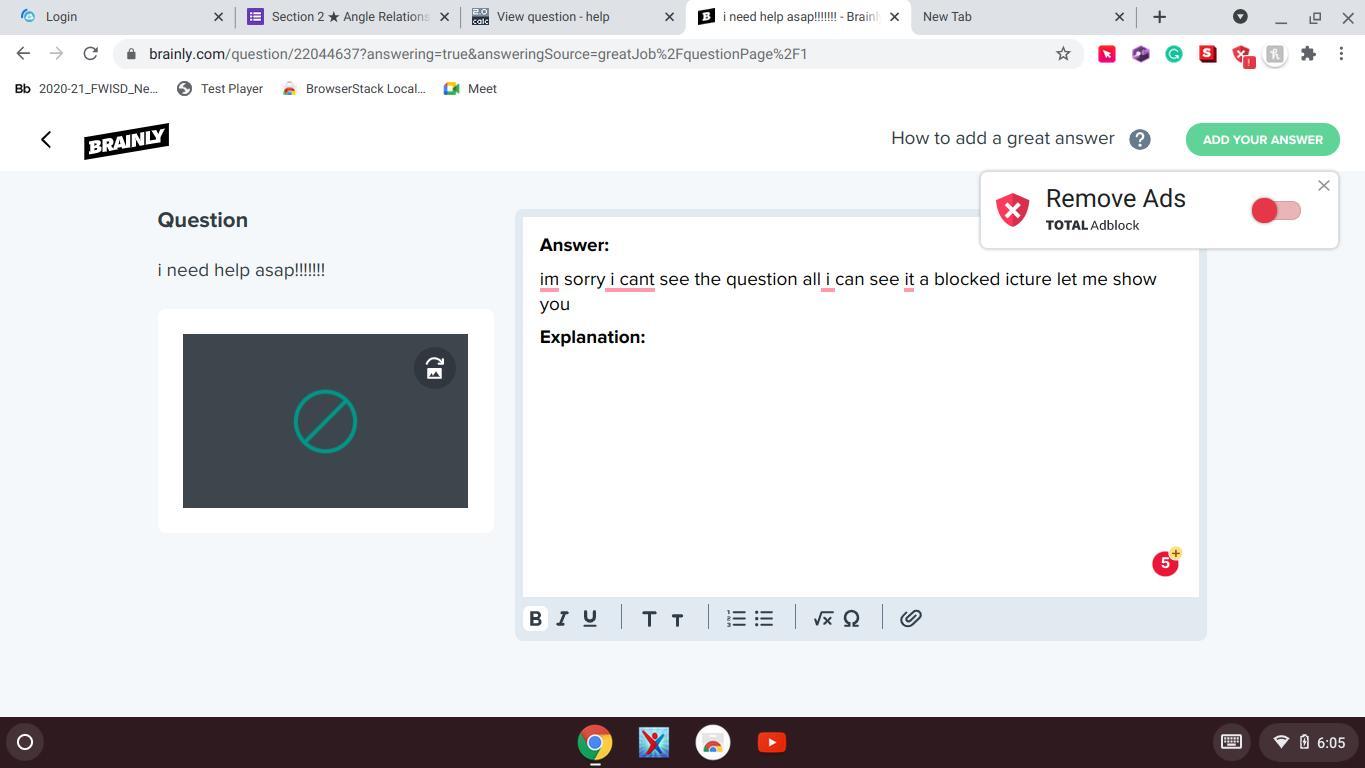
Task: Open the blocked question image thumbnail
Action: tap(325, 421)
